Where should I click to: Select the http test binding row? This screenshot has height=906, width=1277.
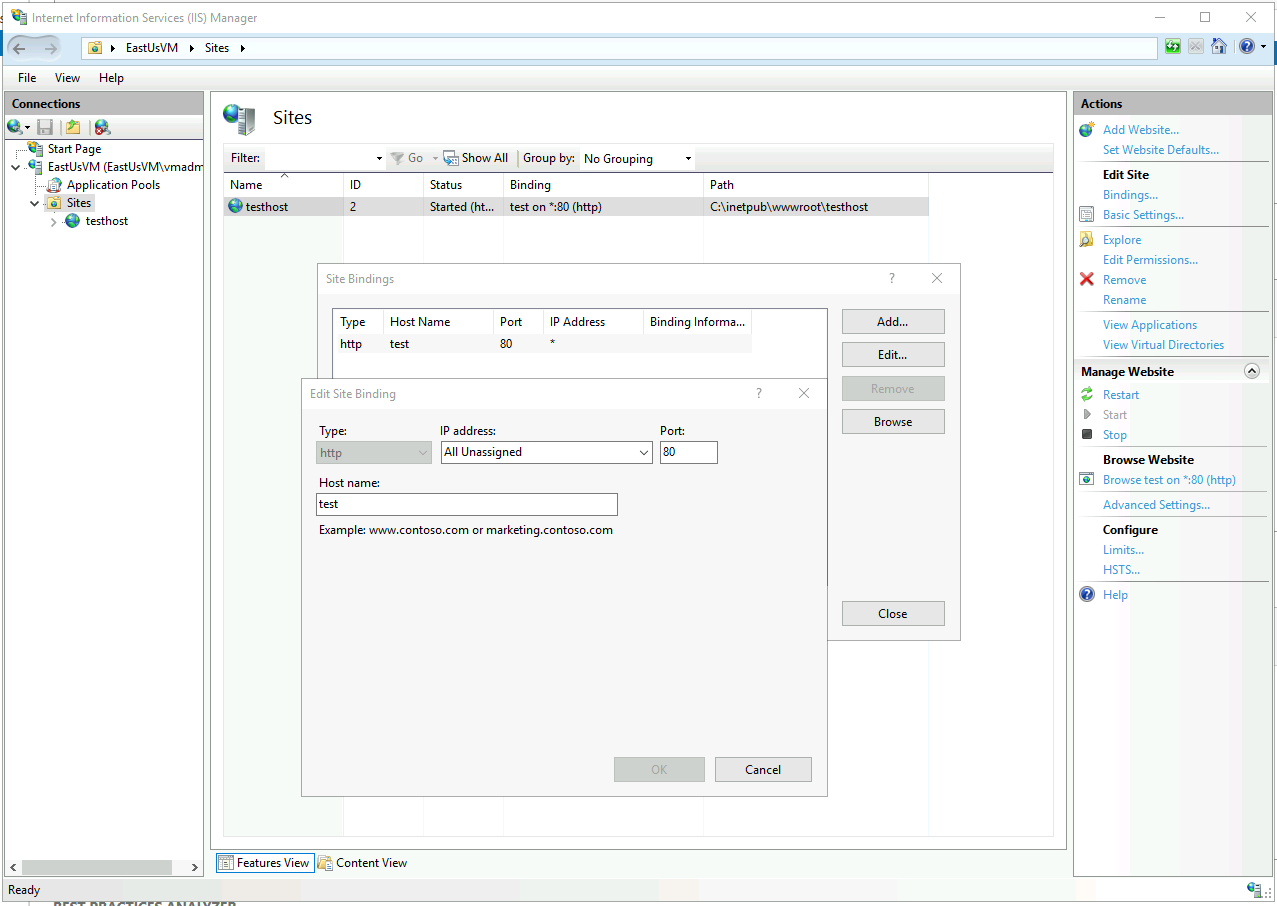pos(543,344)
